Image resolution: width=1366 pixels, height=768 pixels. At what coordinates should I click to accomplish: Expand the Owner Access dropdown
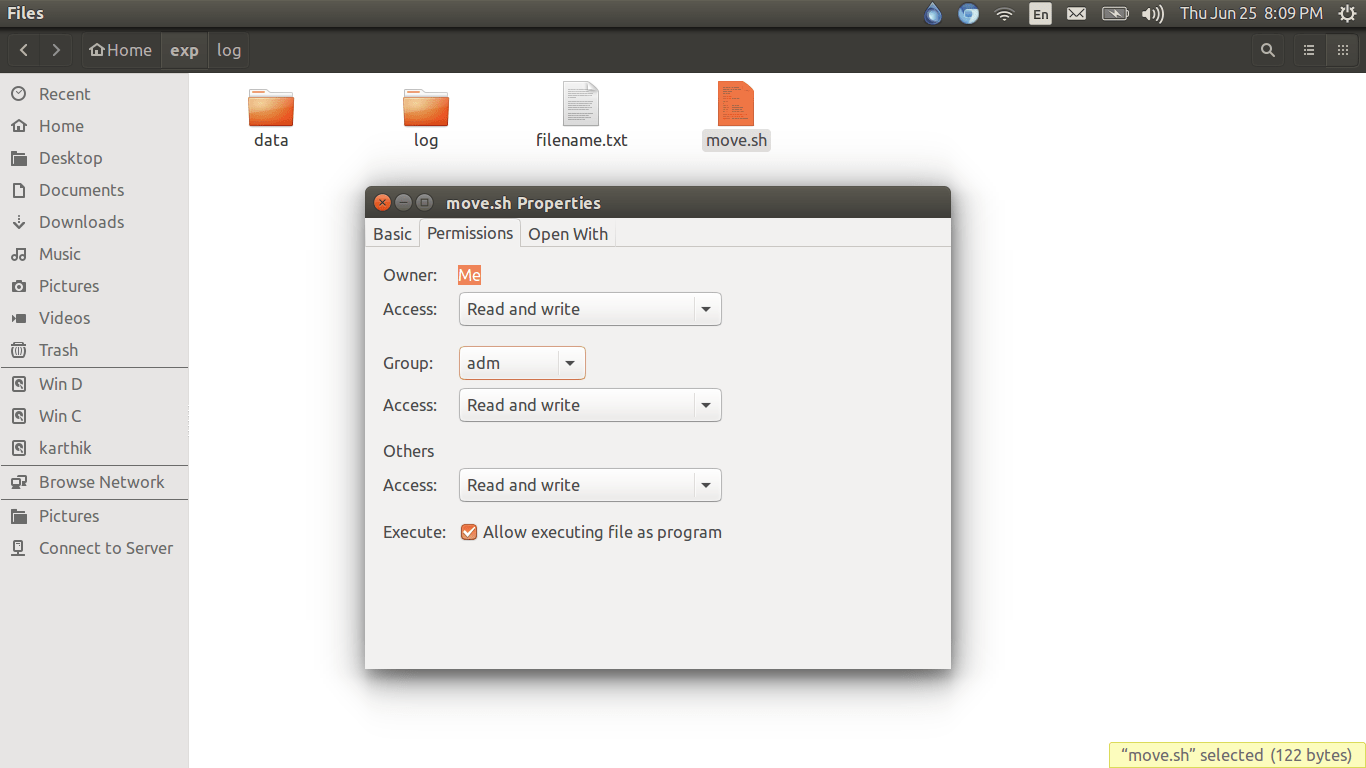tap(590, 309)
